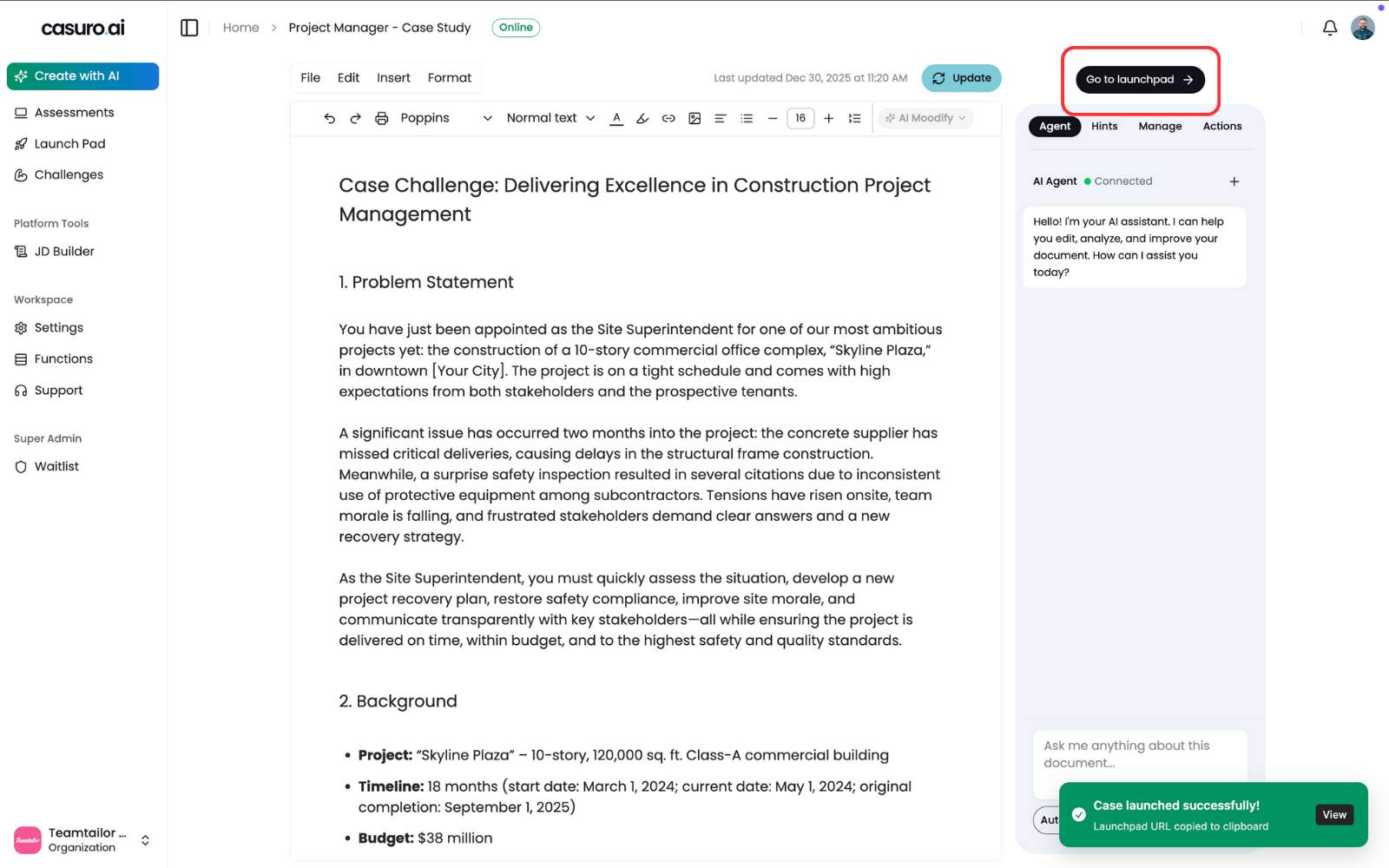Go to Home breadcrumb

point(240,28)
